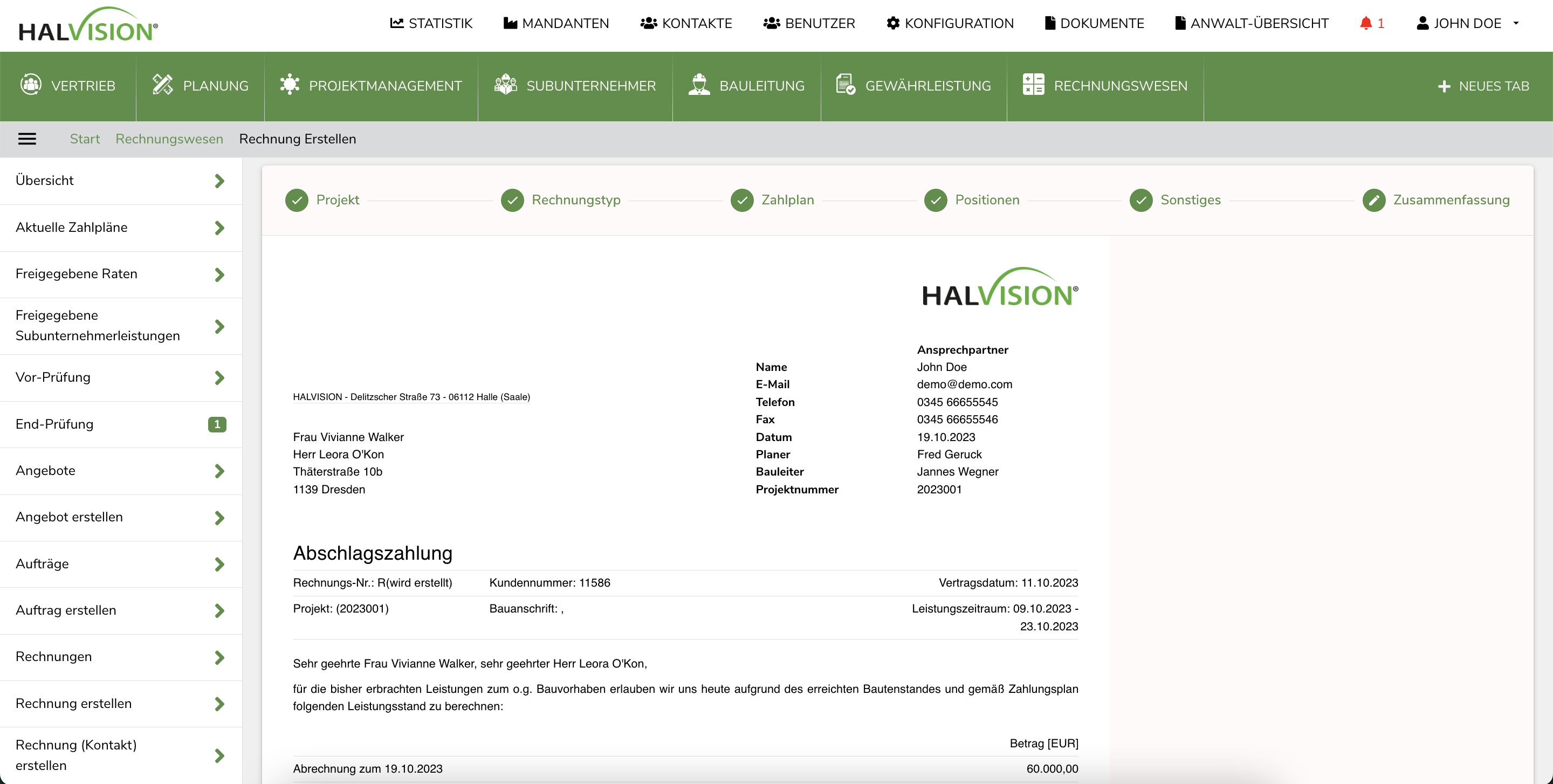The image size is (1553, 784).
Task: Click the Positionen step checkmark icon
Action: pyautogui.click(x=936, y=201)
